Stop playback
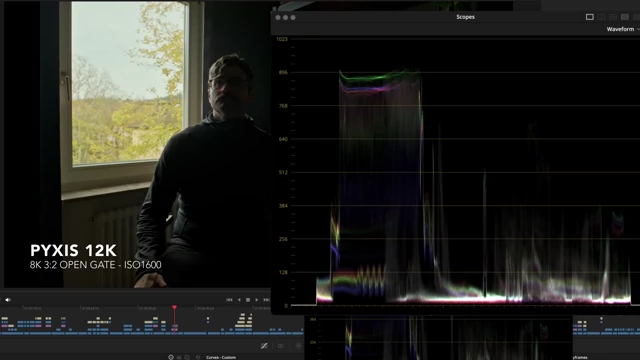 (248, 300)
